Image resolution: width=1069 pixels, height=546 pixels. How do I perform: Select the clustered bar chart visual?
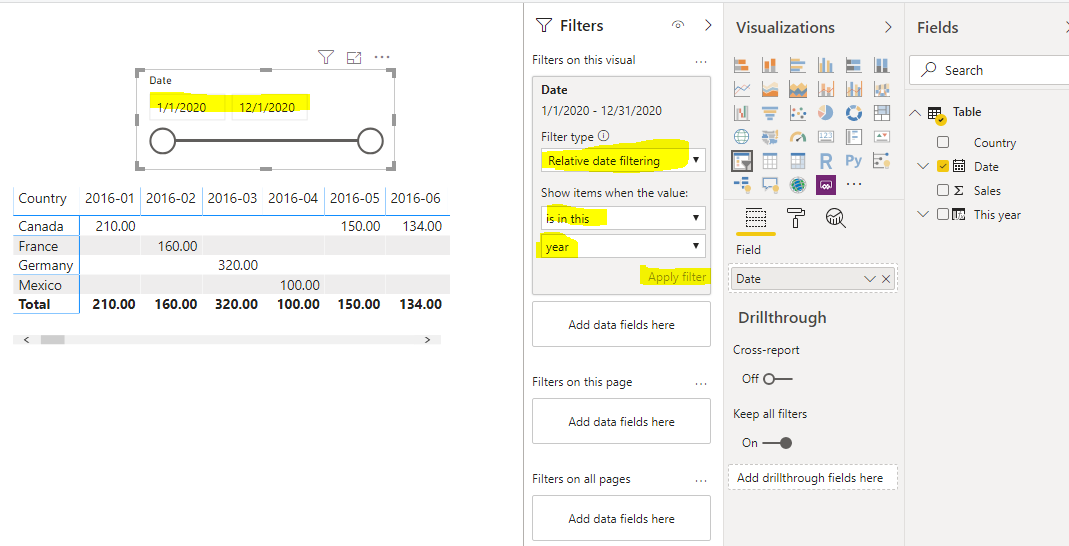[798, 65]
